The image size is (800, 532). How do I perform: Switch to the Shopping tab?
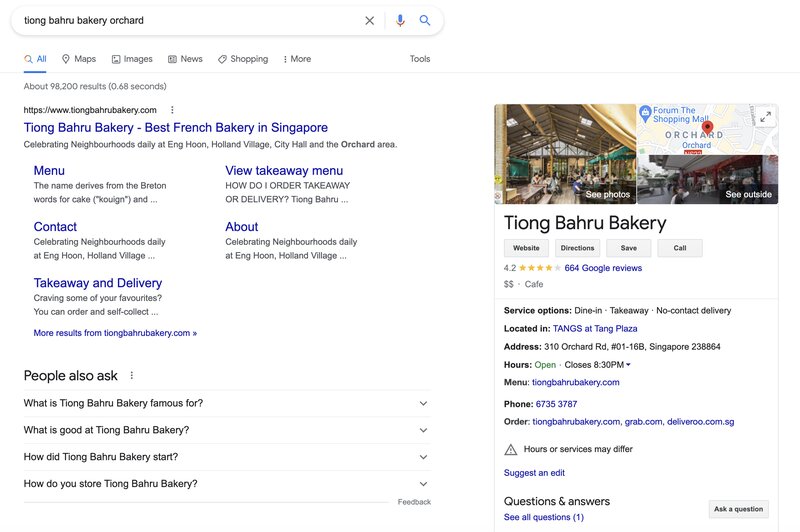click(243, 59)
